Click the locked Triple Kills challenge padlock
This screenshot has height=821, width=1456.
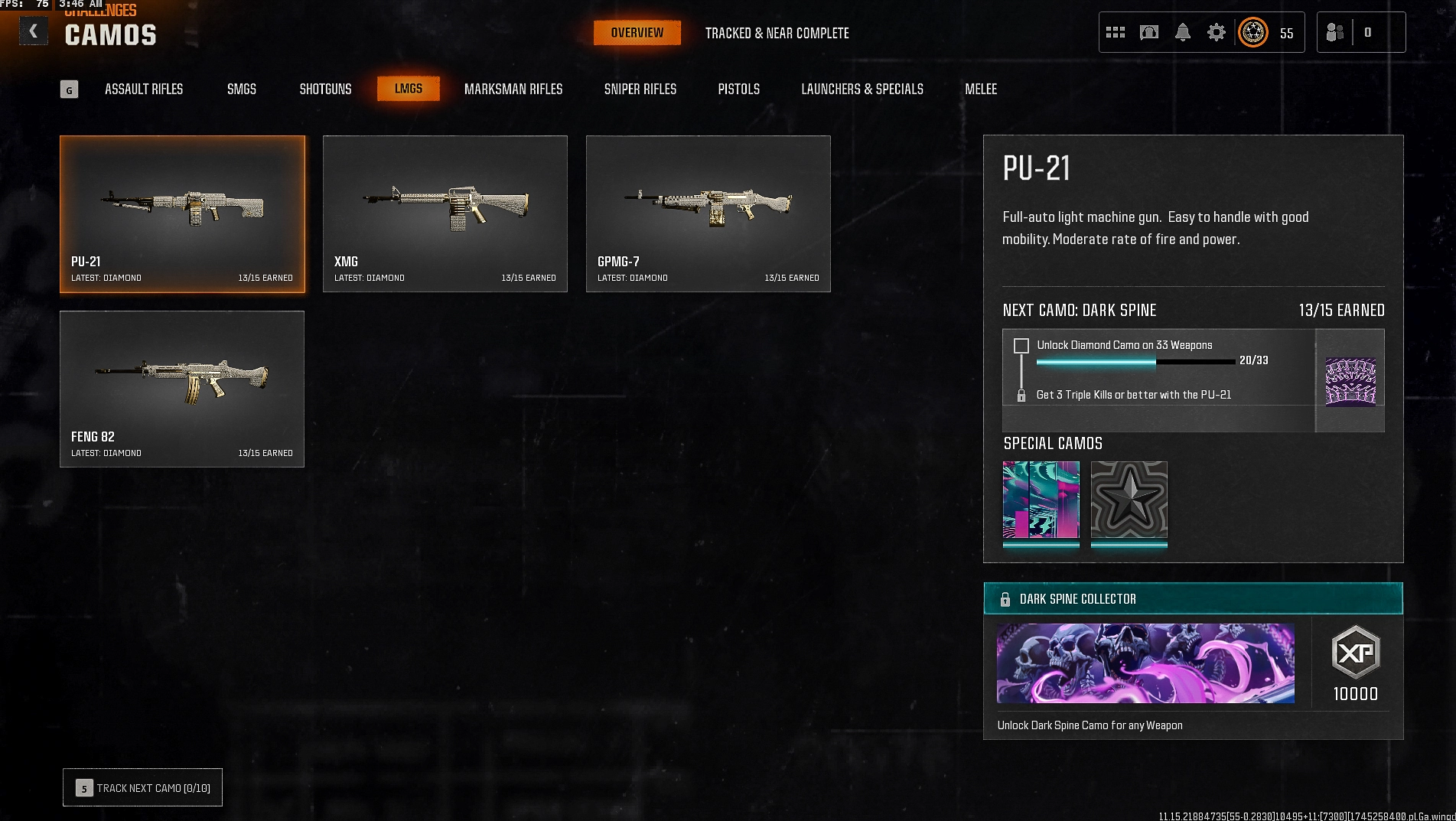(x=1021, y=395)
